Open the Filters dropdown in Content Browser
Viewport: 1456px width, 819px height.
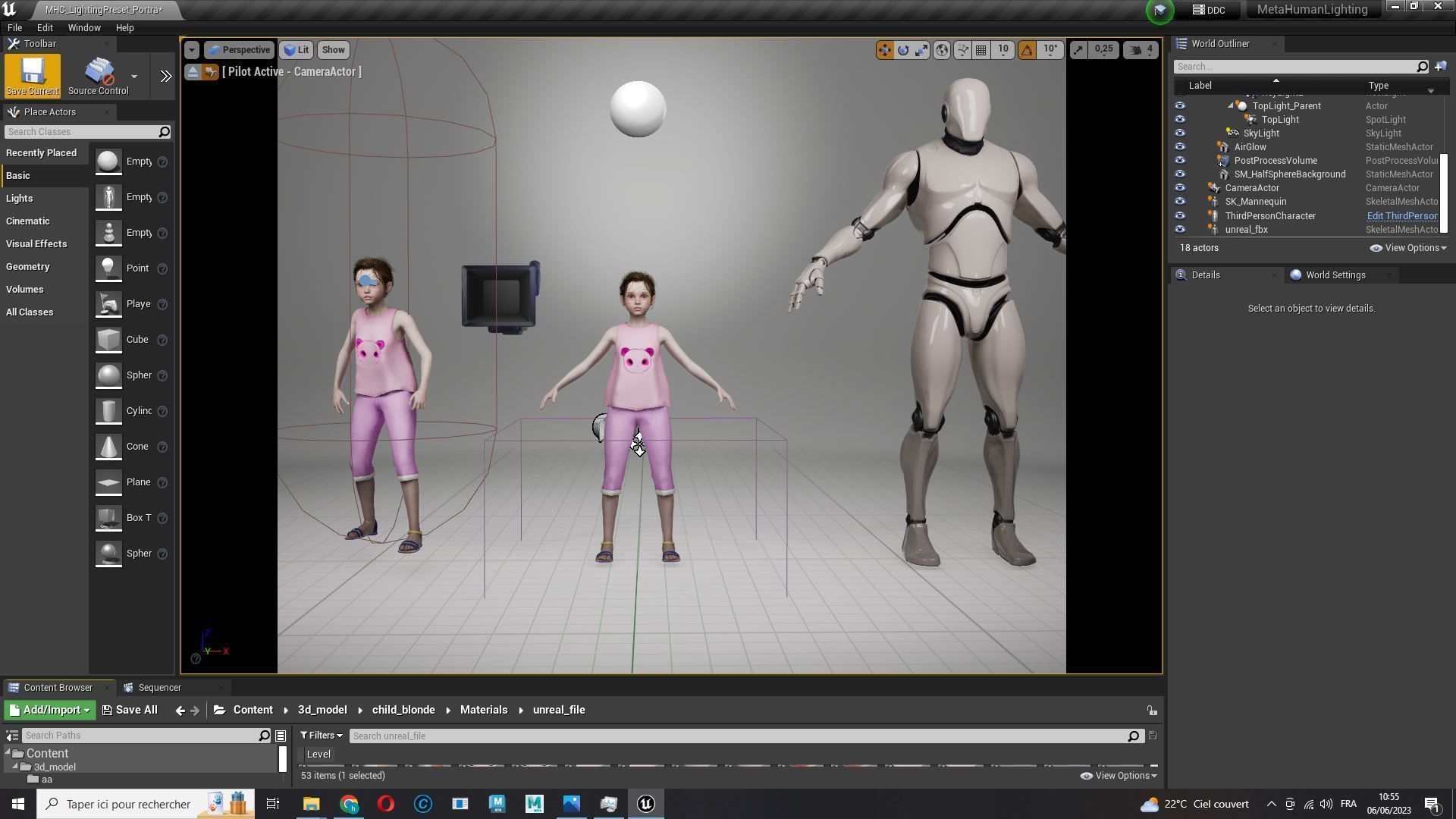pos(321,736)
